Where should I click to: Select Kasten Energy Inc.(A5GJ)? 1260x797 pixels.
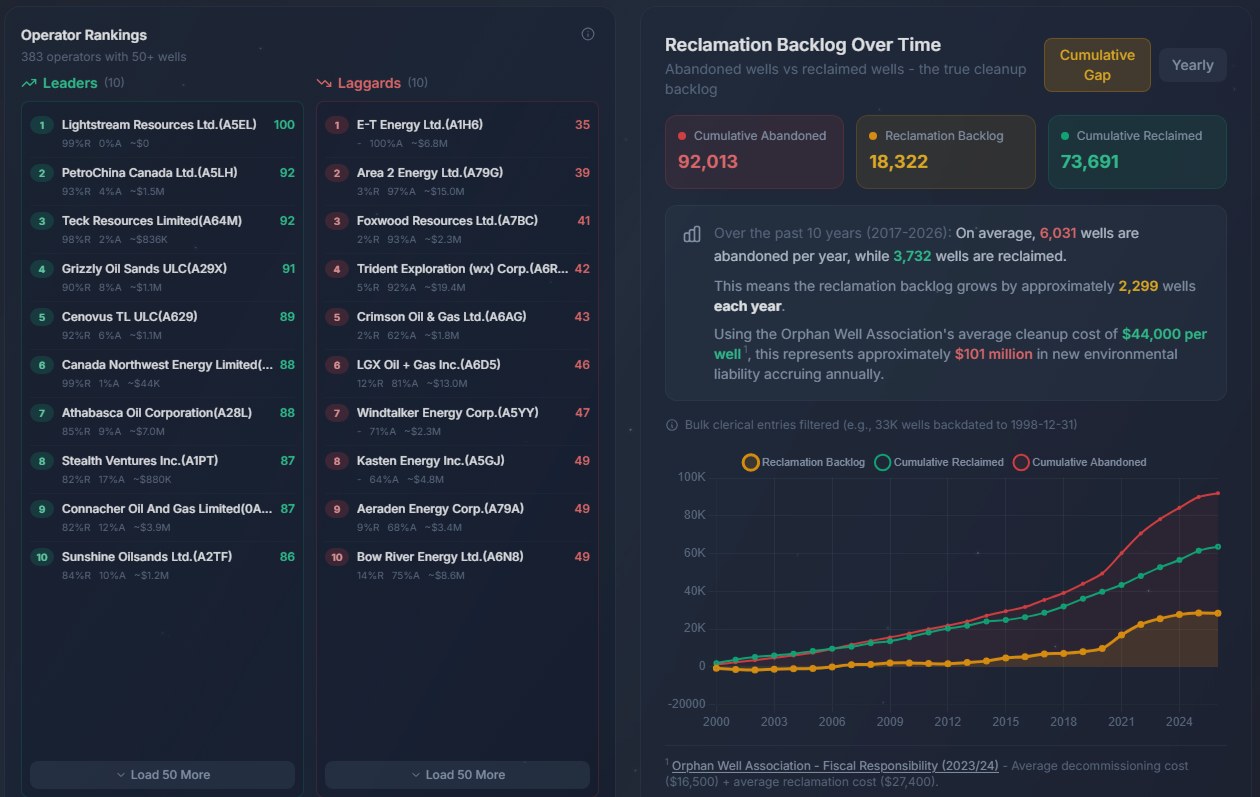tap(457, 469)
